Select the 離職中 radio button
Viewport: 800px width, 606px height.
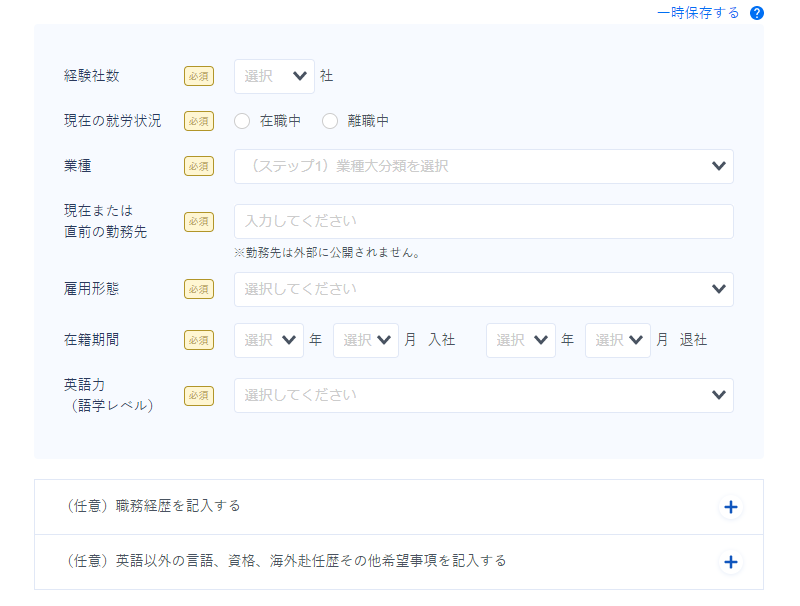pyautogui.click(x=330, y=121)
